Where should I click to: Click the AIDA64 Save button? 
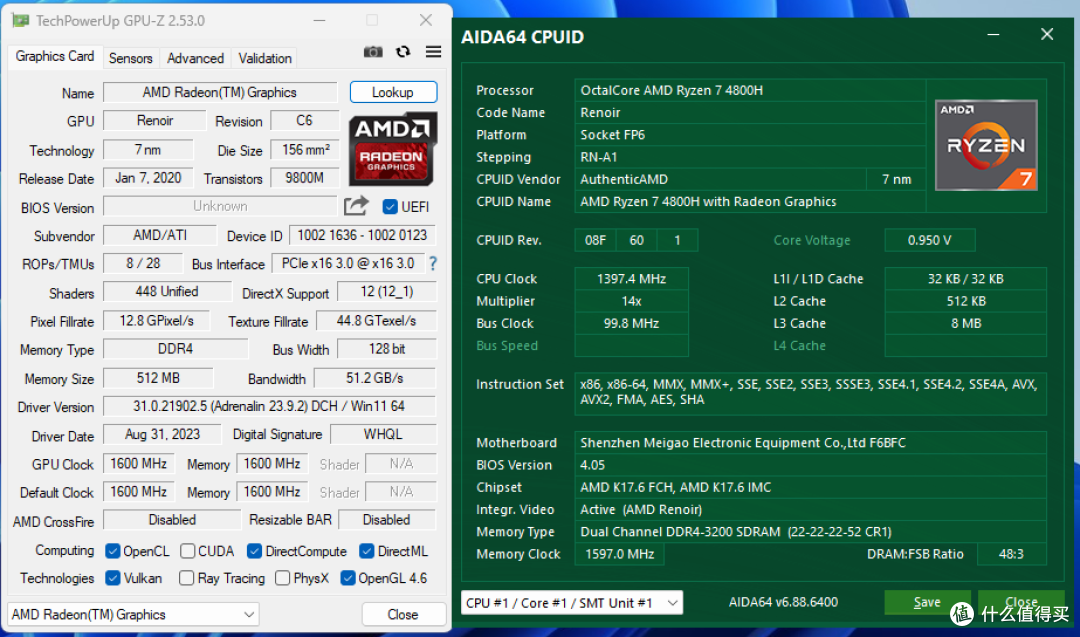tap(927, 603)
